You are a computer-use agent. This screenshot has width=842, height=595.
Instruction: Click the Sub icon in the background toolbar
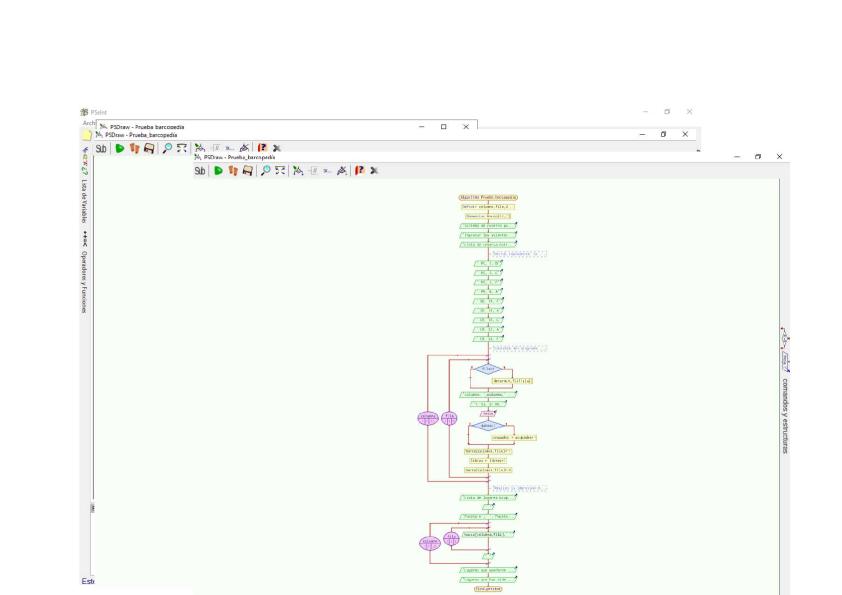[102, 148]
